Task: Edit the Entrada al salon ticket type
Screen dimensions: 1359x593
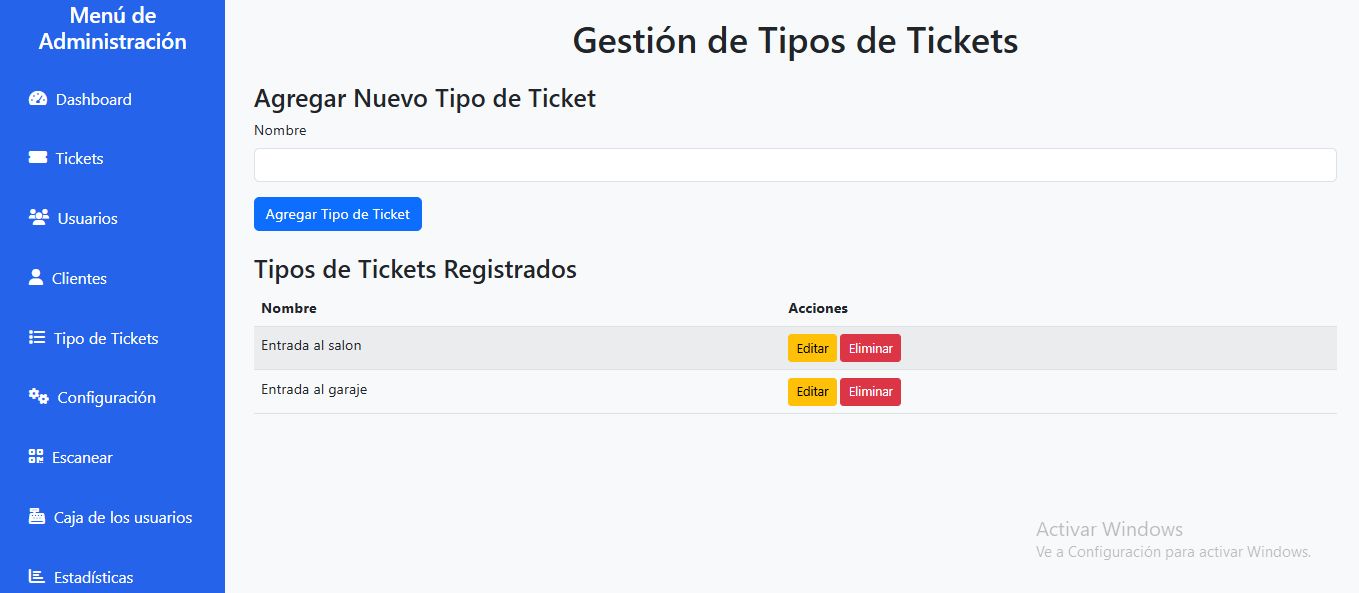Action: pos(812,348)
